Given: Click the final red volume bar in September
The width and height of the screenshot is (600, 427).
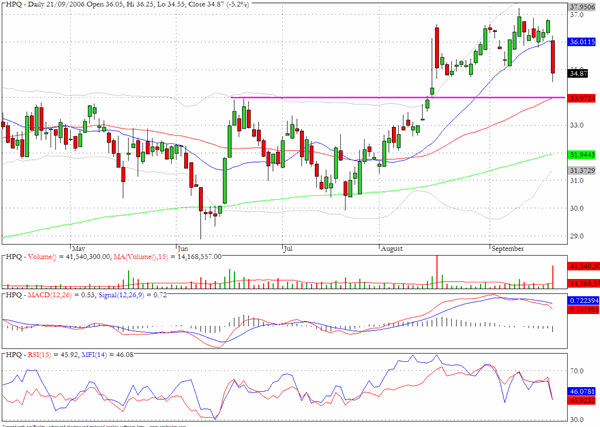Looking at the screenshot, I should [x=553, y=277].
